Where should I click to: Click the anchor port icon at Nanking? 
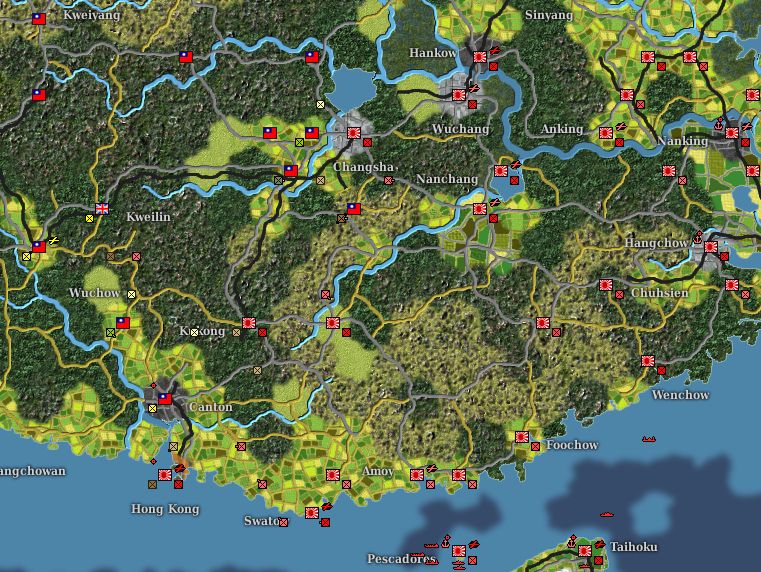point(719,124)
